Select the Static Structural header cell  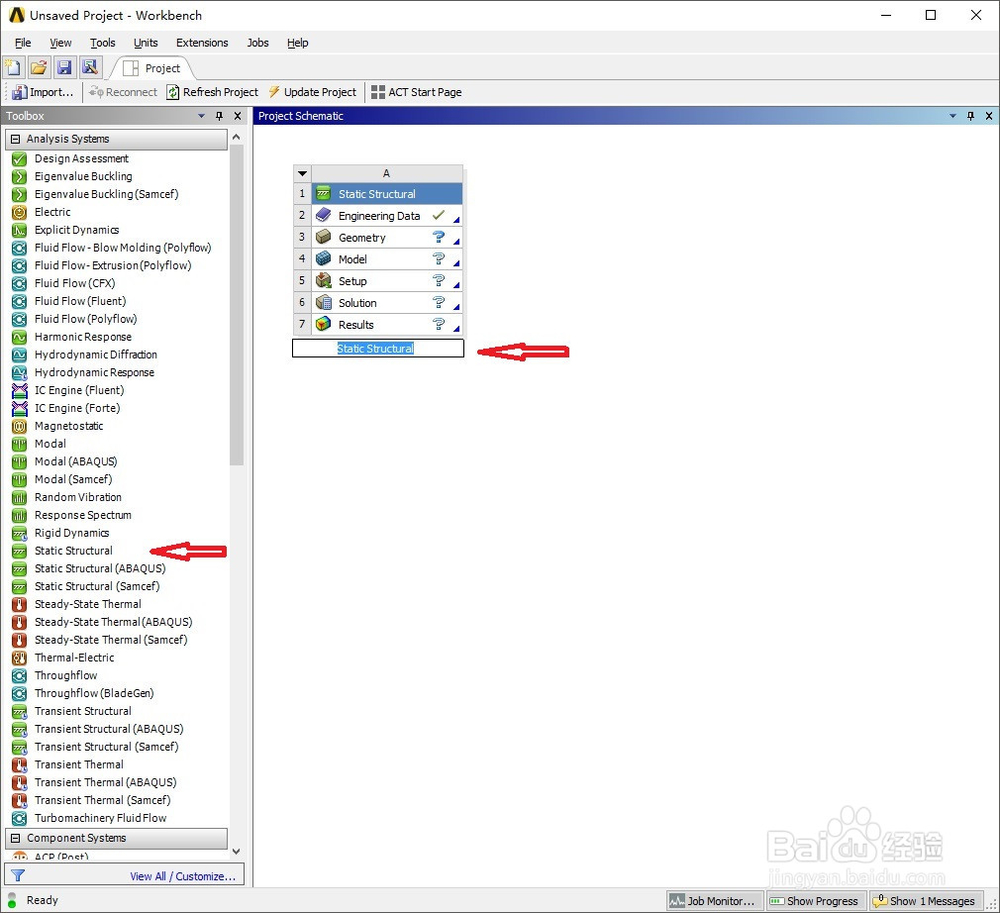tap(387, 194)
